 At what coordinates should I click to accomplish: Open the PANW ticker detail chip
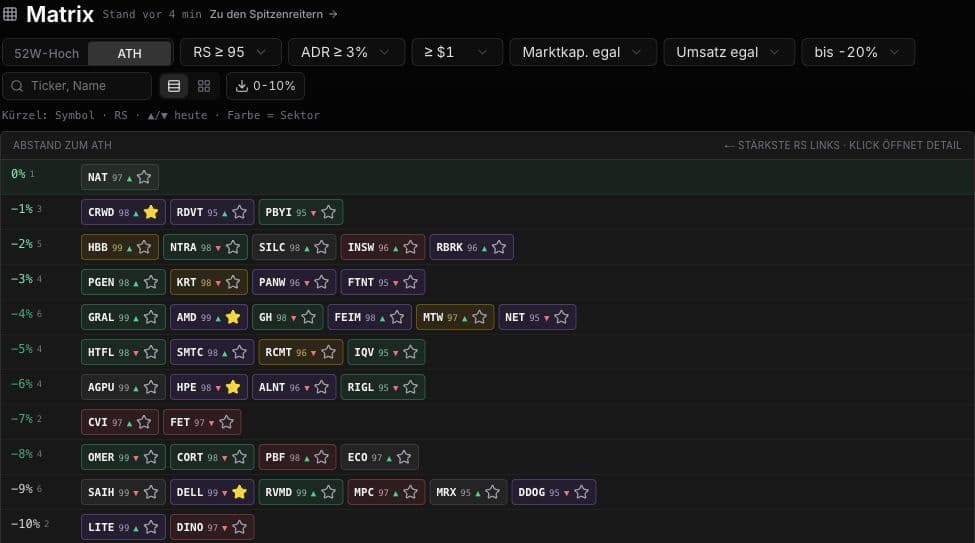pos(293,282)
